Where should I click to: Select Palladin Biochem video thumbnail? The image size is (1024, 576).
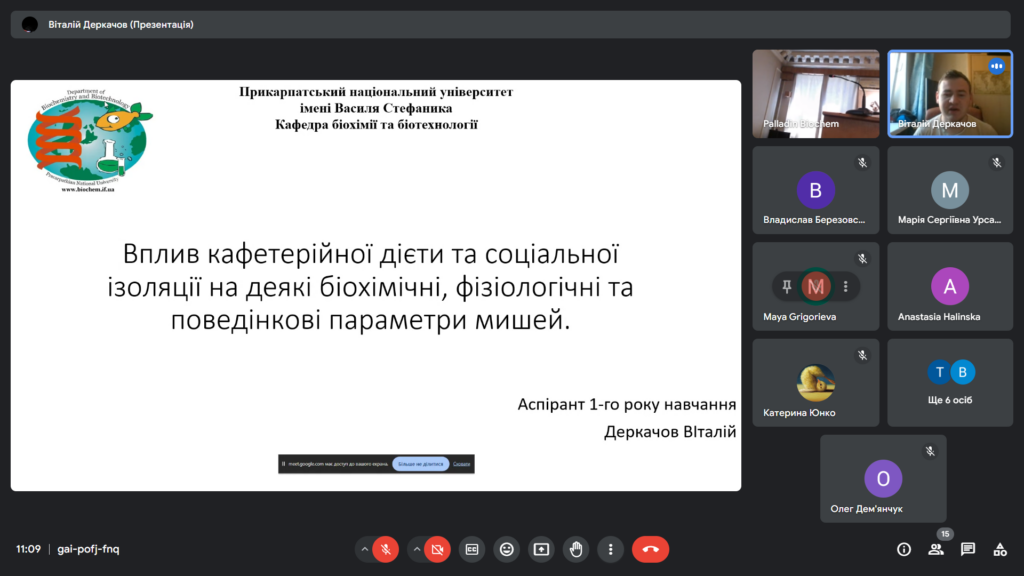pos(815,93)
